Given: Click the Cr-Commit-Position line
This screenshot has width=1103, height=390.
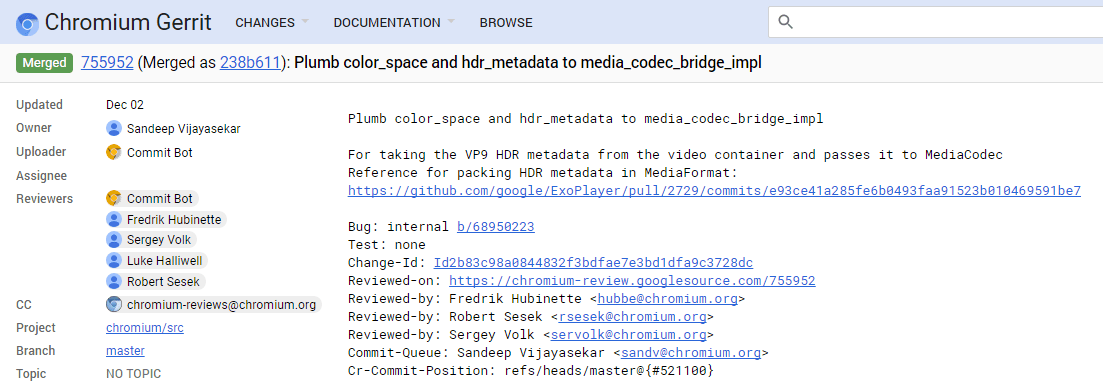Looking at the screenshot, I should [530, 370].
